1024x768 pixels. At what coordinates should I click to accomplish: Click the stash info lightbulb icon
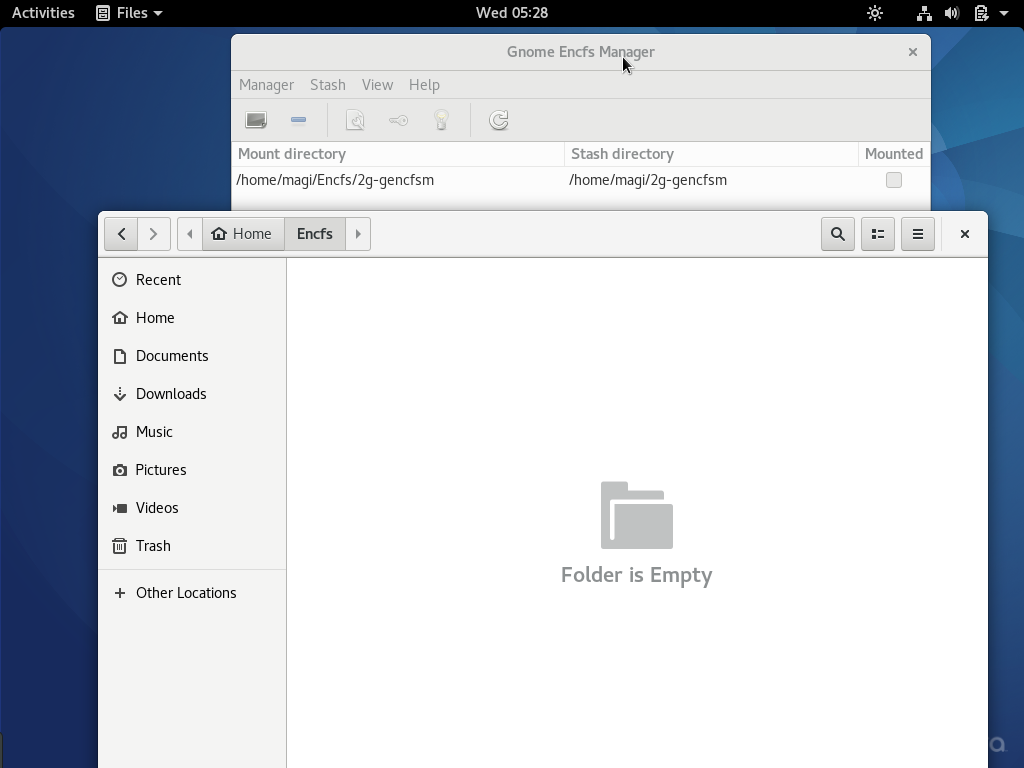[x=441, y=120]
